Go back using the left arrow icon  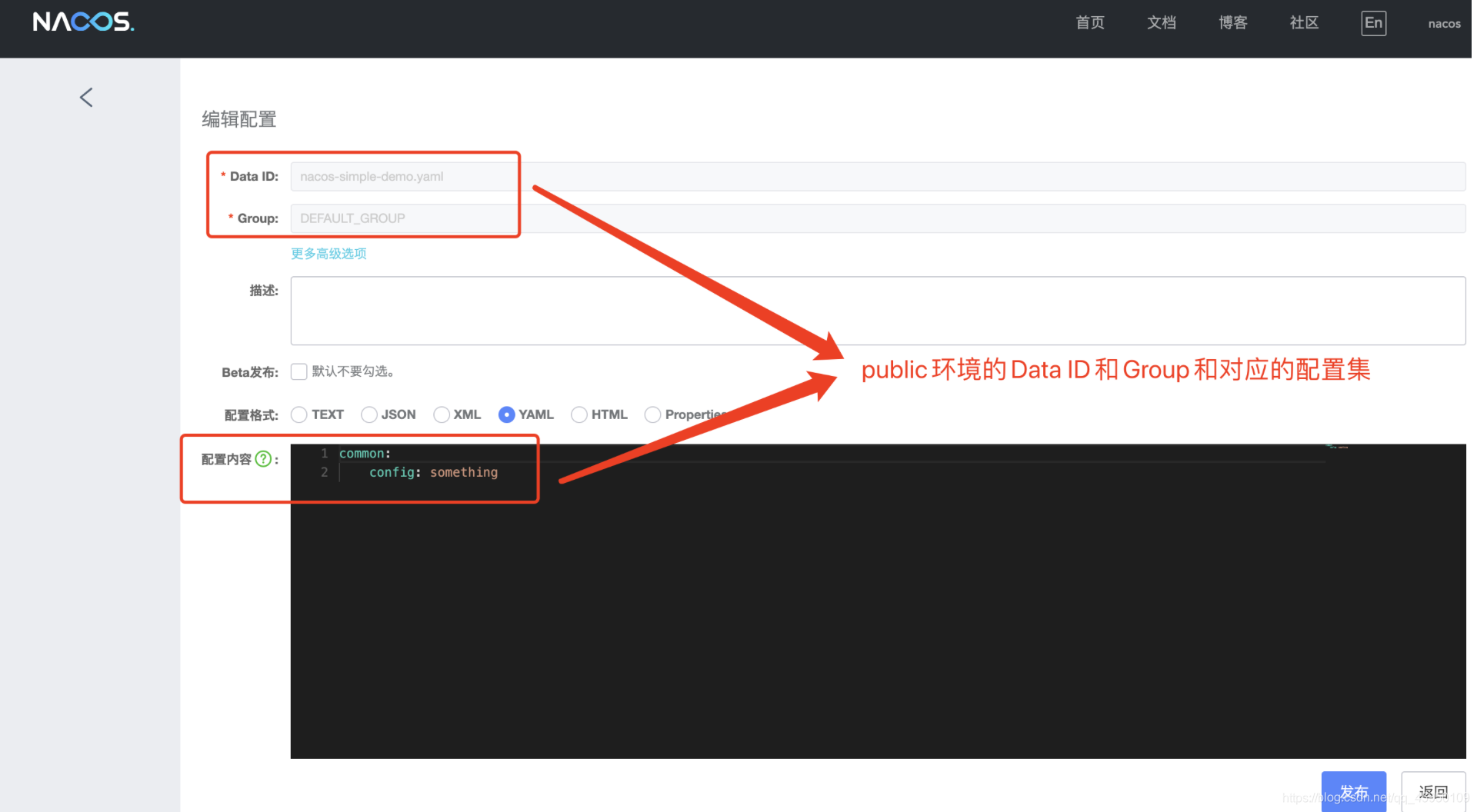86,98
